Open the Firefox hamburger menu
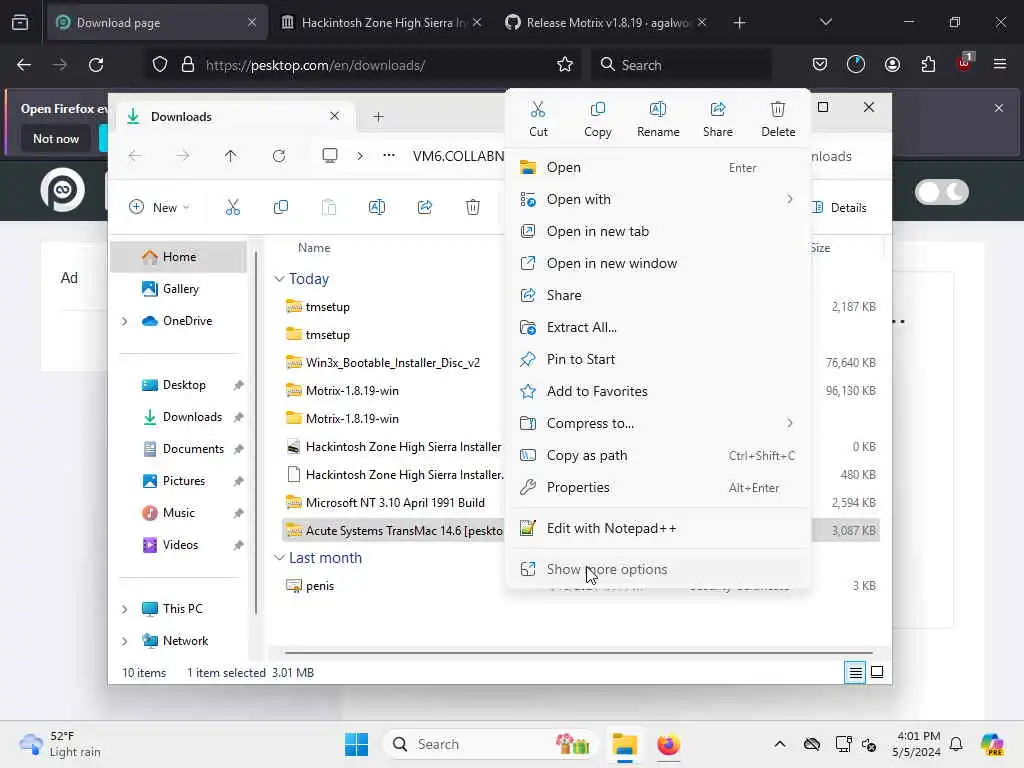The height and width of the screenshot is (768, 1024). click(x=1000, y=65)
